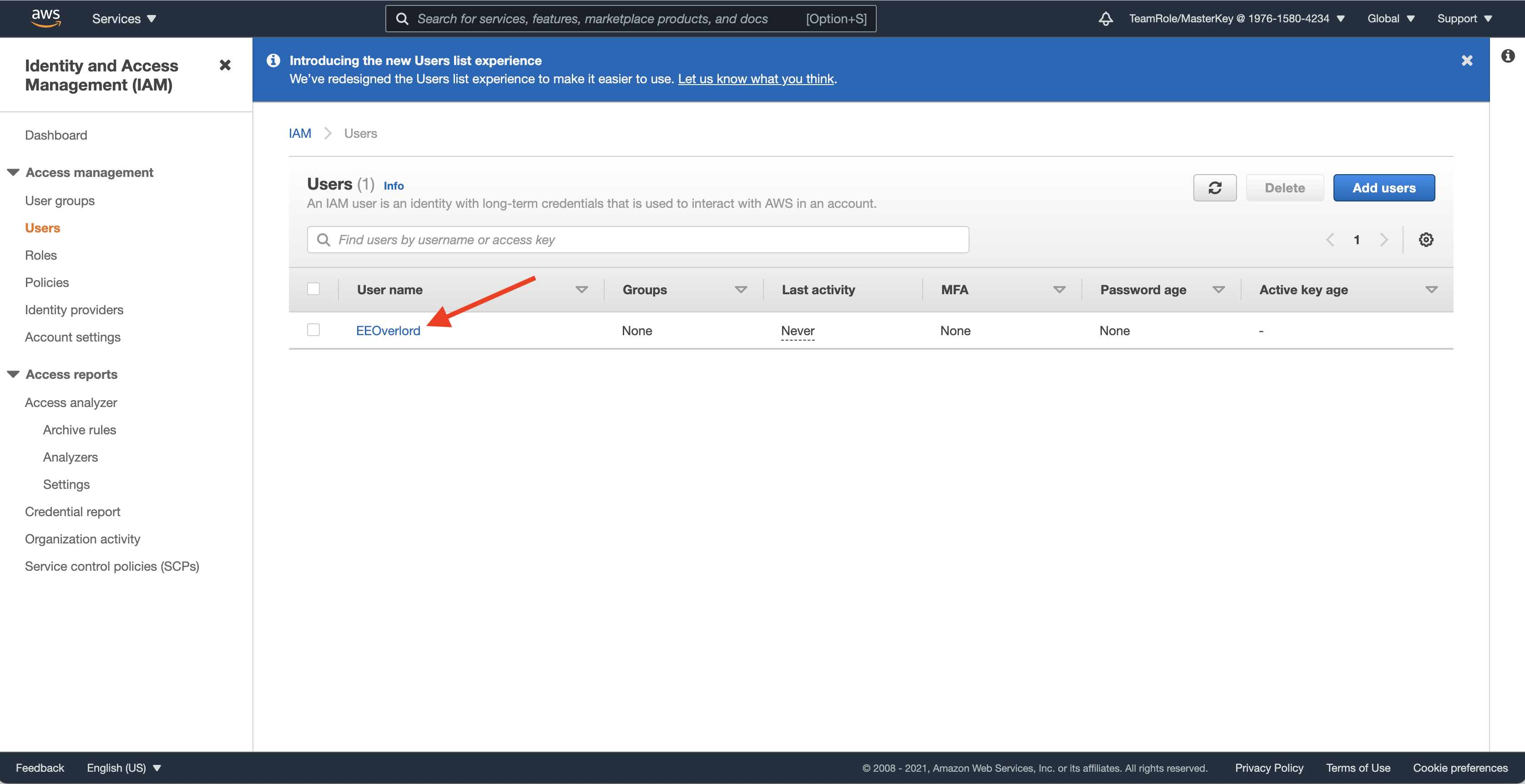Click the refresh users list button
This screenshot has height=784, width=1525.
click(x=1215, y=187)
